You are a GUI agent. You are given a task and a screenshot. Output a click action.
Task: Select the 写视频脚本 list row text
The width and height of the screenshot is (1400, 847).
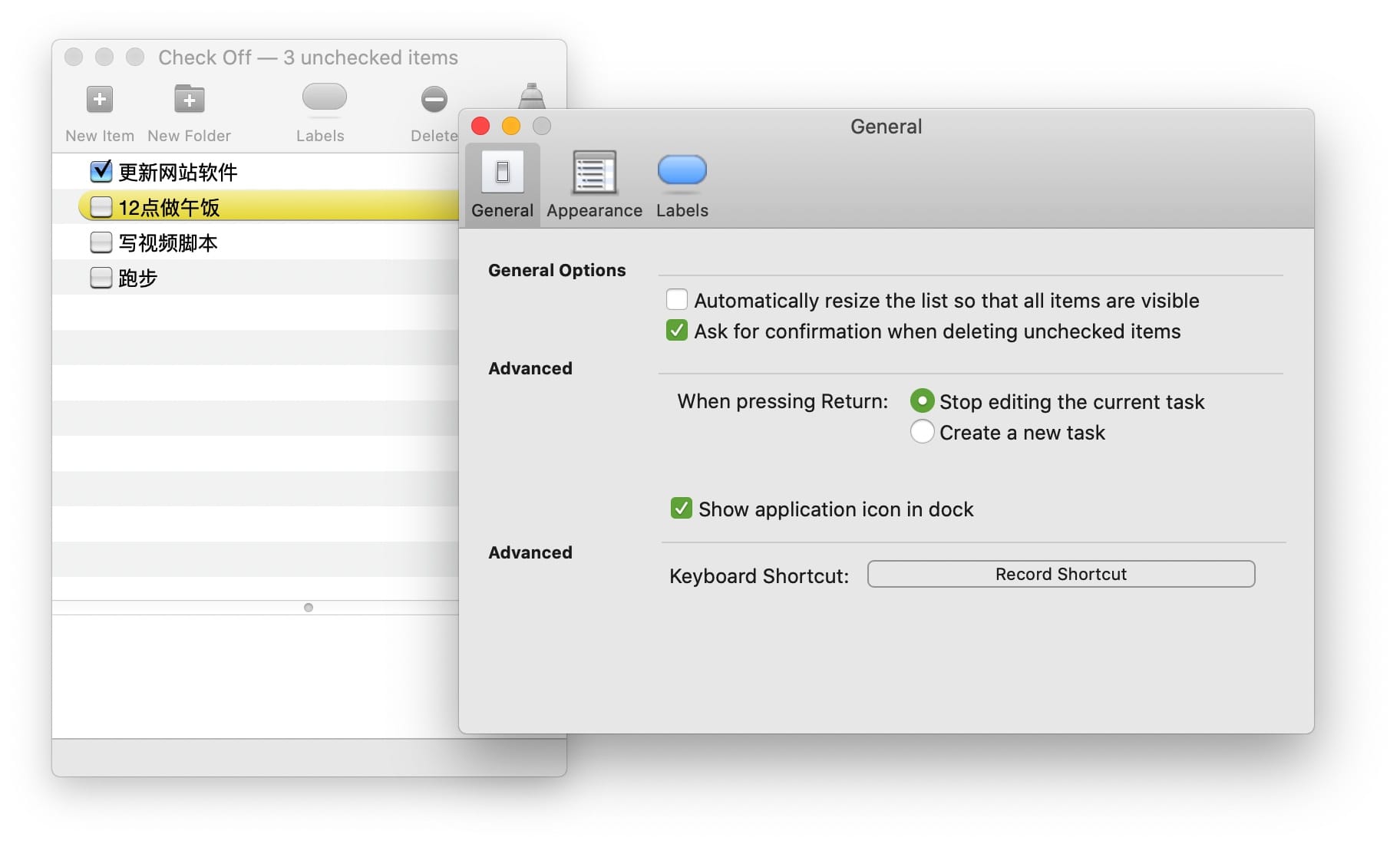(168, 243)
